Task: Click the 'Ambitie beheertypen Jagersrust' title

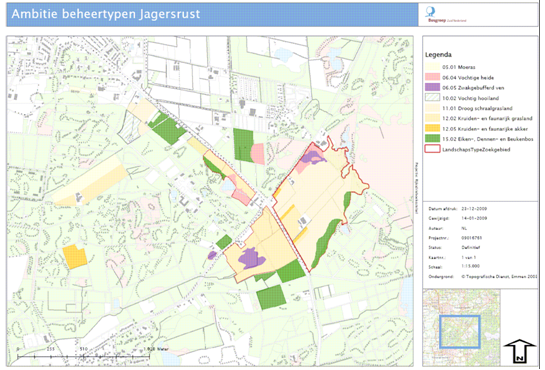Action: point(106,14)
